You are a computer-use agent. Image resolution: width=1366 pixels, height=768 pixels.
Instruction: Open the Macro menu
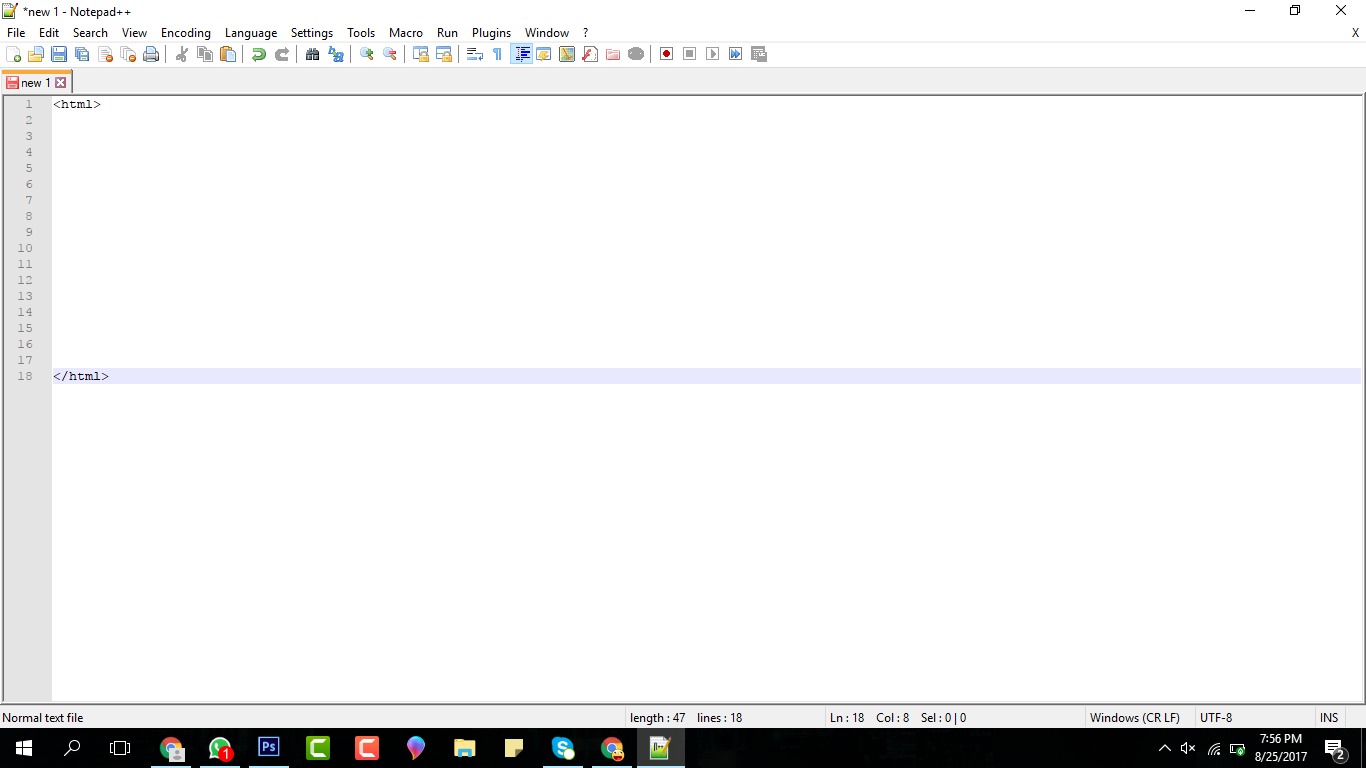[406, 33]
